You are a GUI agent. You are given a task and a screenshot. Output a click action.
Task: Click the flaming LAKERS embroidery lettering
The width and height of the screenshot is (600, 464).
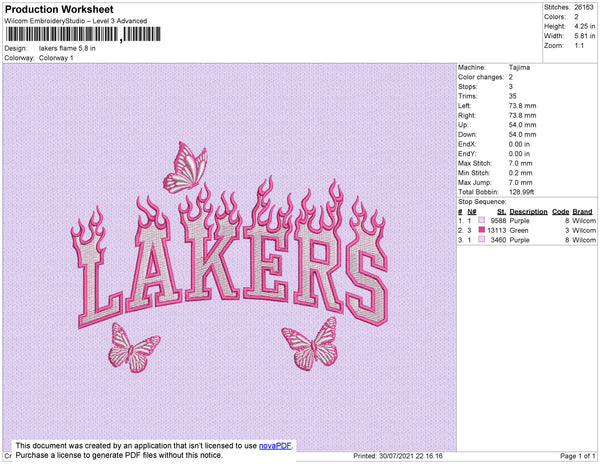pos(230,254)
